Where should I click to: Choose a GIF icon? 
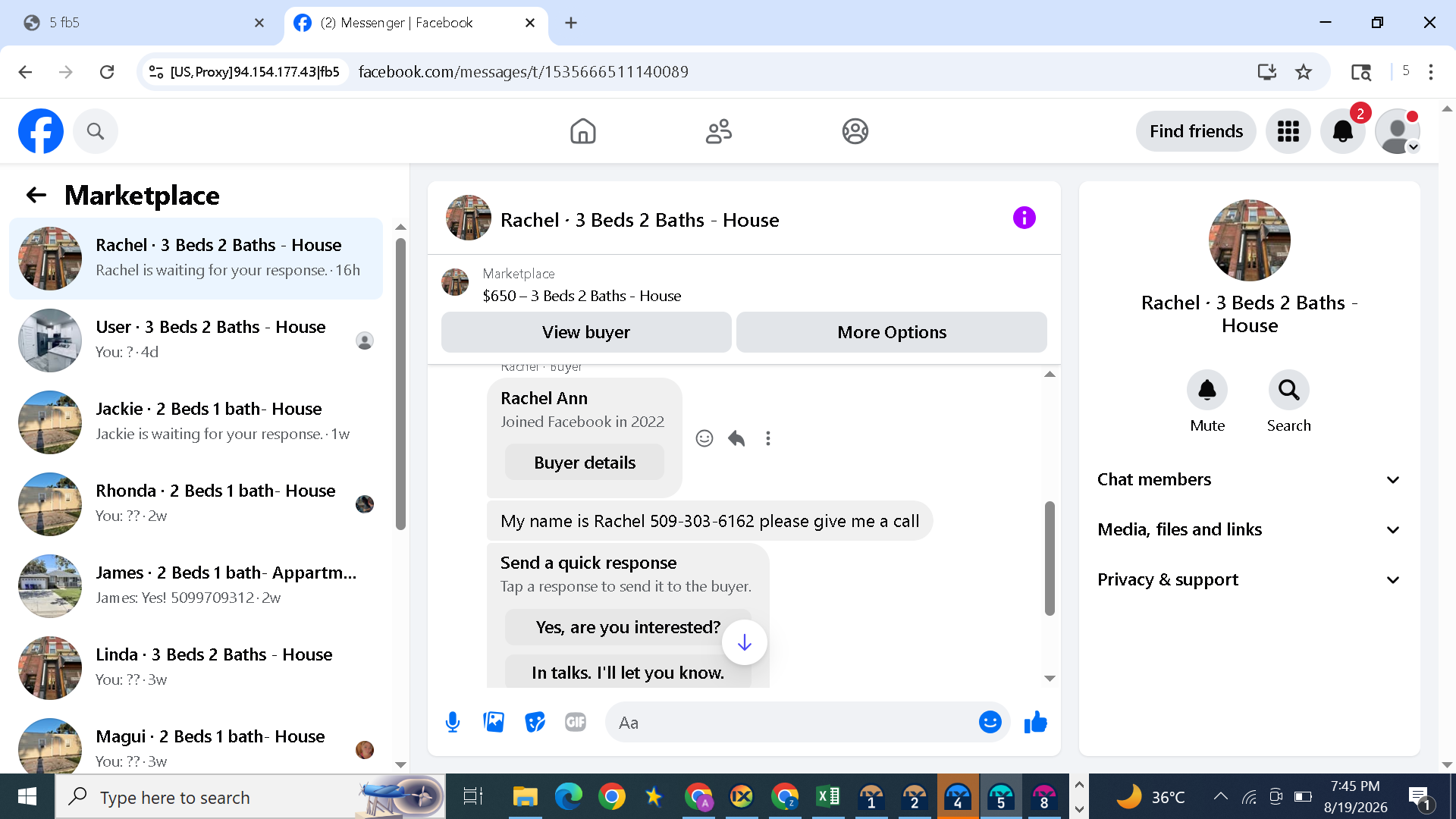click(x=576, y=722)
